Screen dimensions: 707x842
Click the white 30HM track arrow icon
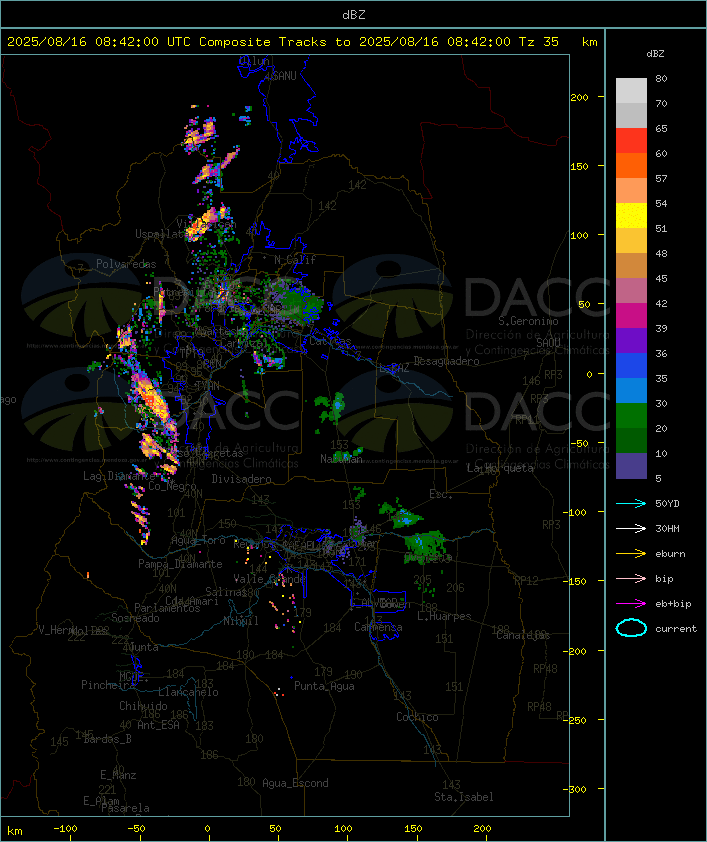tap(631, 529)
